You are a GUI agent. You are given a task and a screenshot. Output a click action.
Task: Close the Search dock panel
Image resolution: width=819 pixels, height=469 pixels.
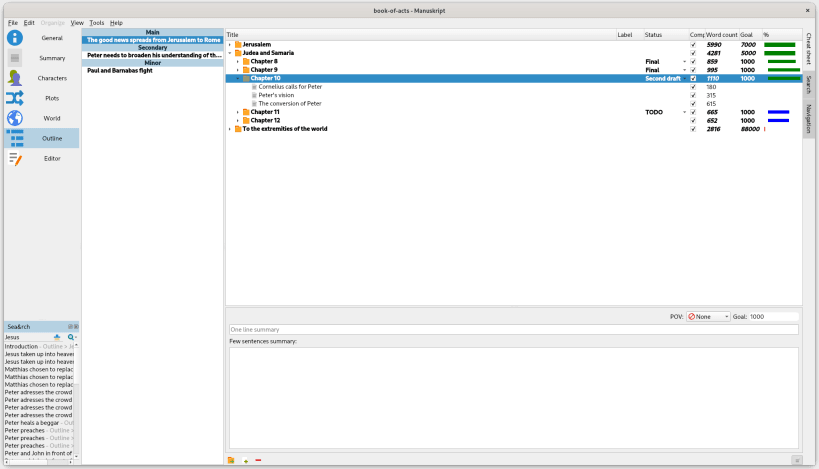pyautogui.click(x=76, y=326)
